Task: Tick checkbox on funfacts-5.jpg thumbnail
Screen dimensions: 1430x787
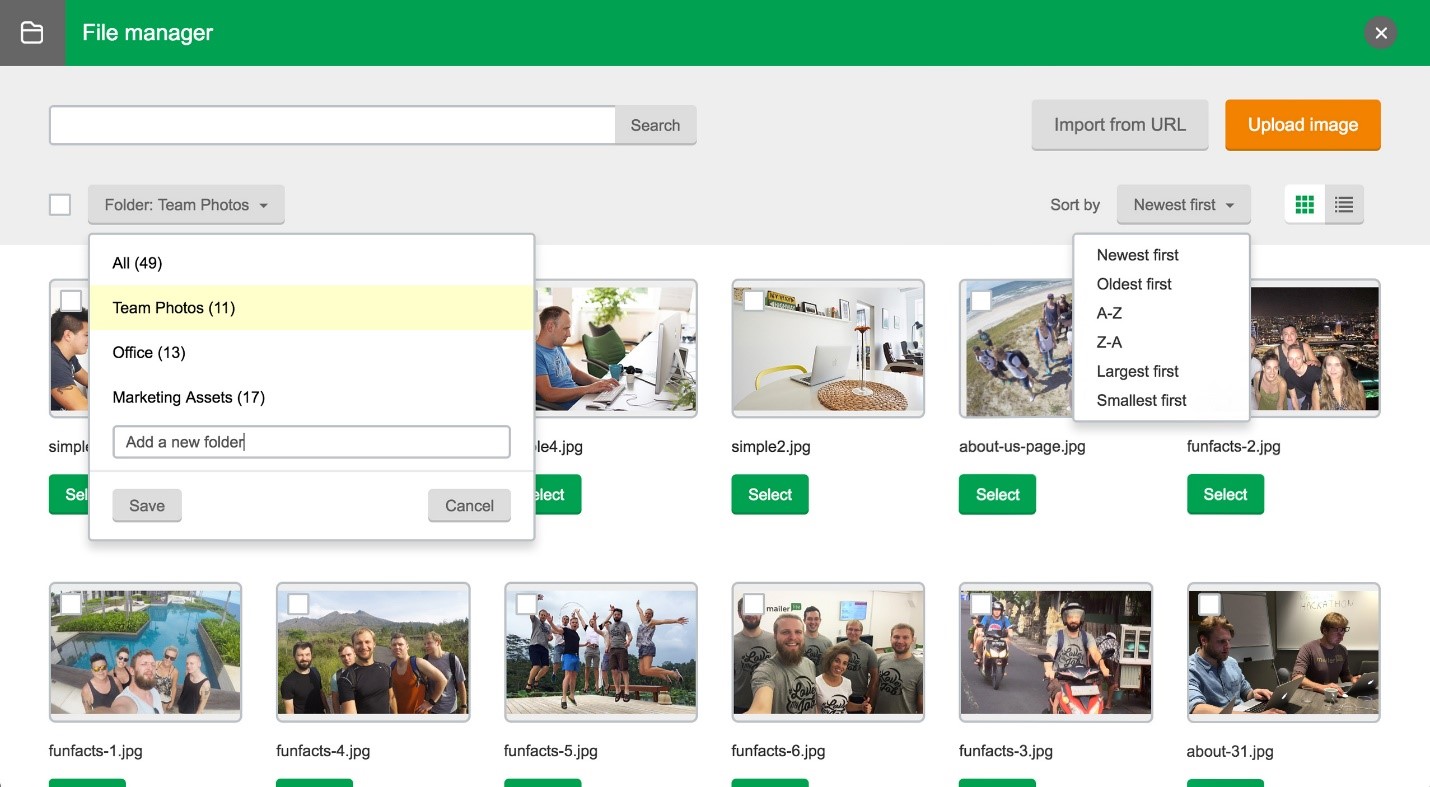Action: point(526,604)
